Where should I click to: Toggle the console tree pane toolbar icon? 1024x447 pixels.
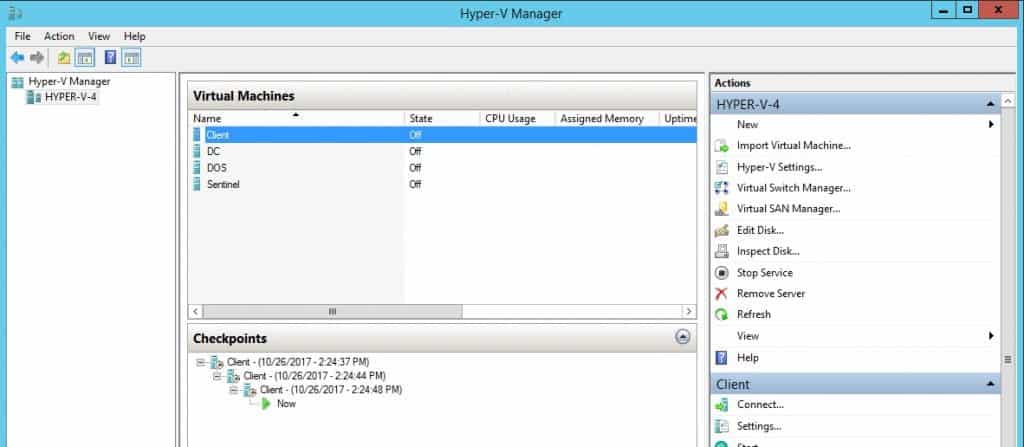[x=84, y=58]
